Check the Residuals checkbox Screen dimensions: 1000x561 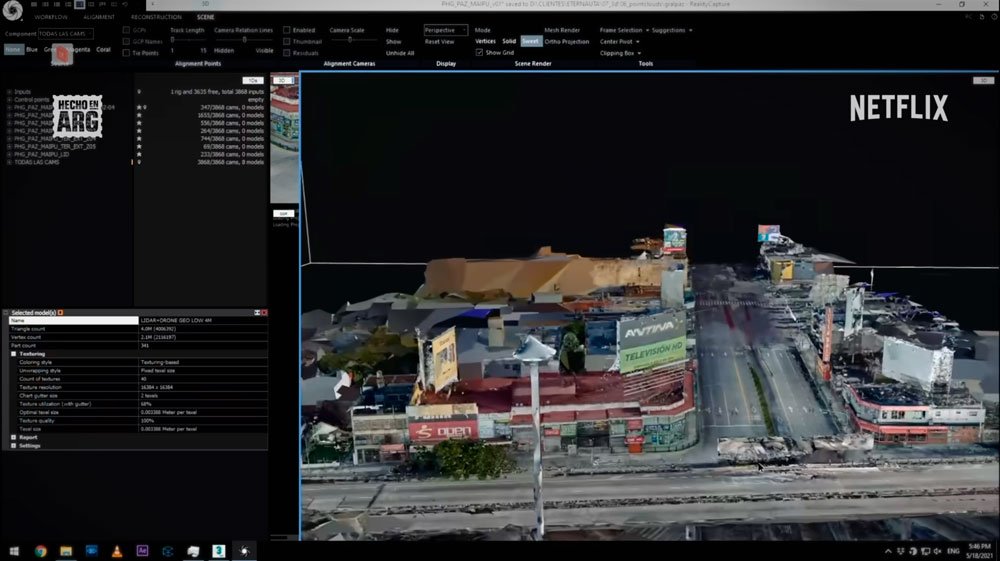coord(287,53)
